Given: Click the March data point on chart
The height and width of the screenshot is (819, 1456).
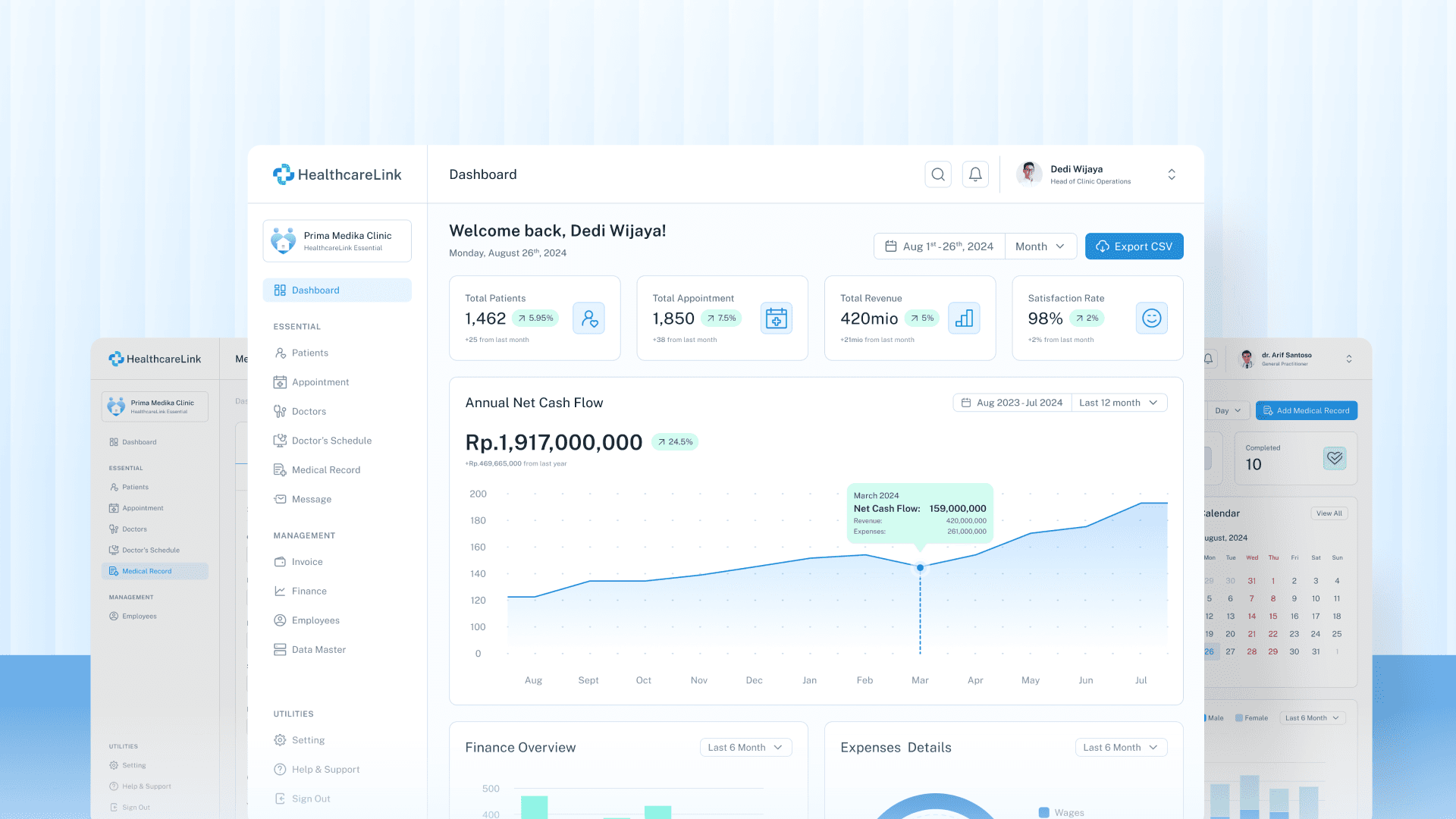Looking at the screenshot, I should tap(920, 567).
